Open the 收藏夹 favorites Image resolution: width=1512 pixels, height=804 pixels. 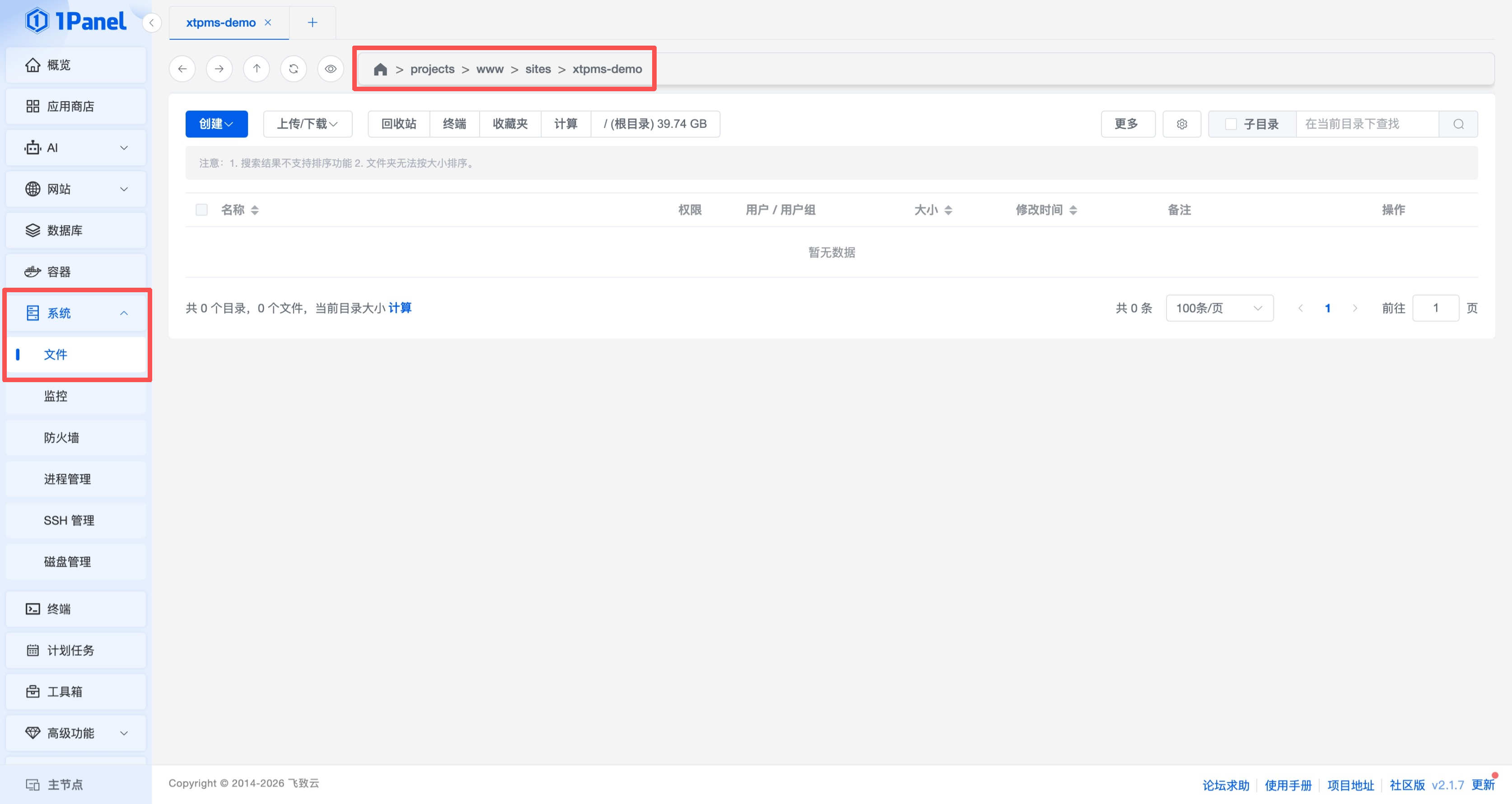tap(510, 124)
